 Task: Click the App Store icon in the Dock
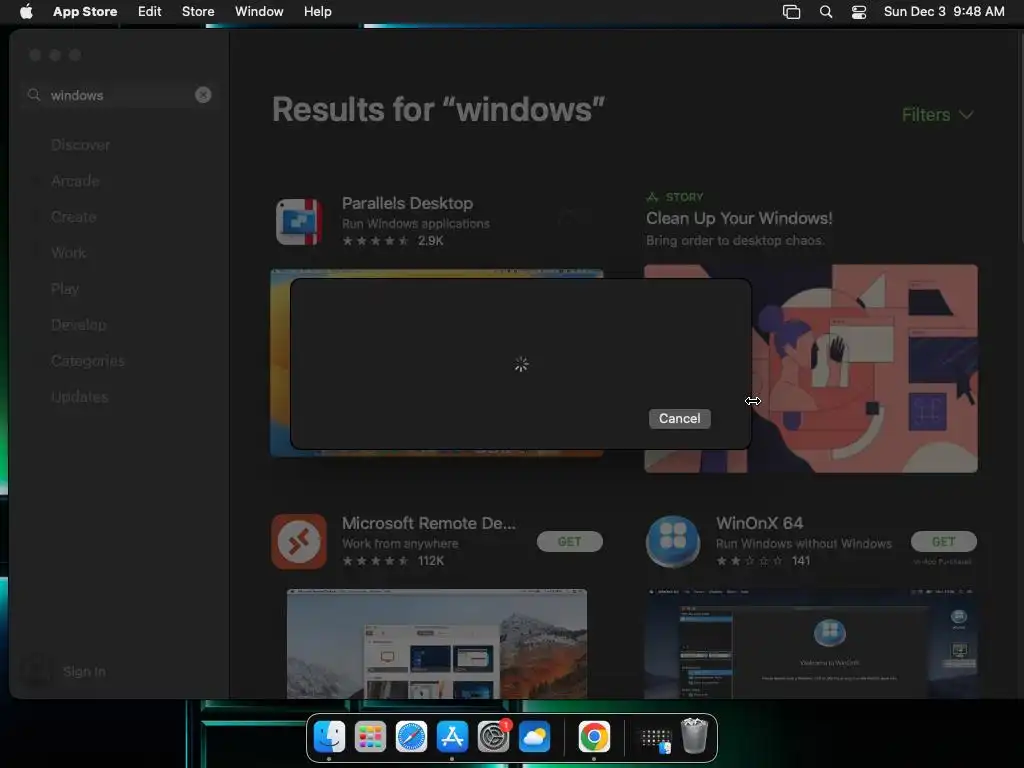click(453, 737)
